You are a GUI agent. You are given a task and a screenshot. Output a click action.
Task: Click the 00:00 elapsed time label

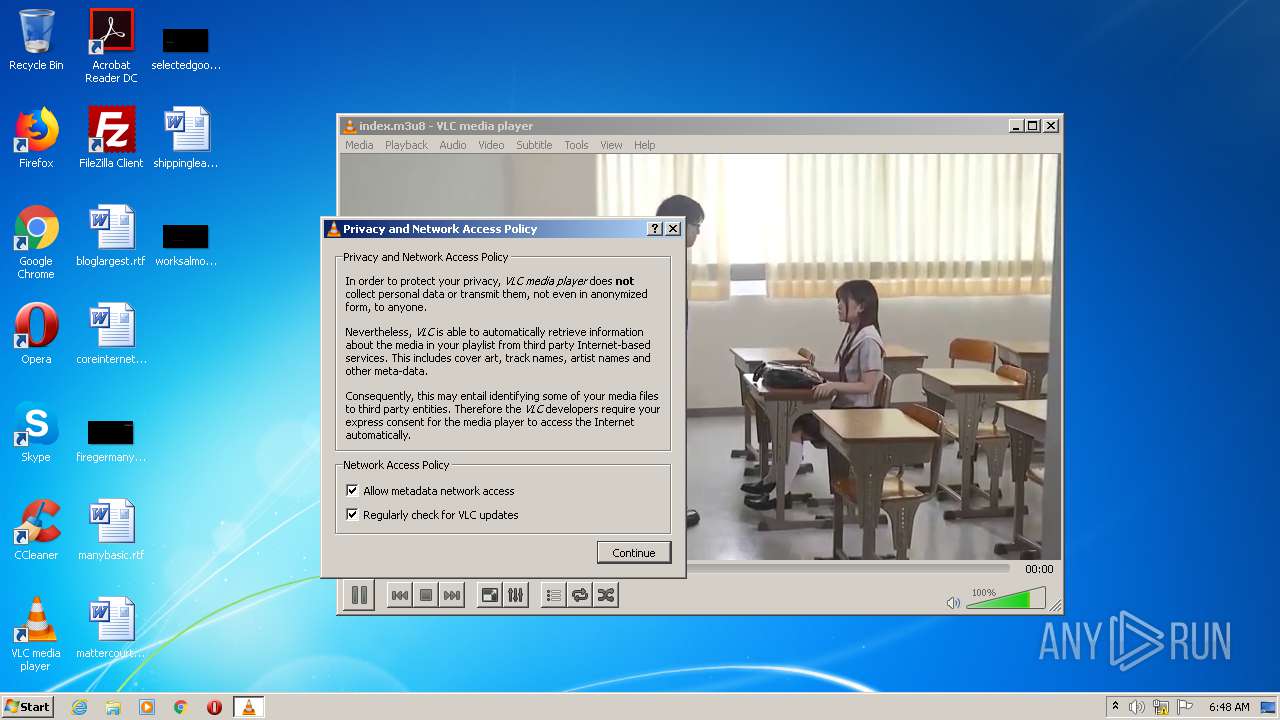pos(1039,569)
